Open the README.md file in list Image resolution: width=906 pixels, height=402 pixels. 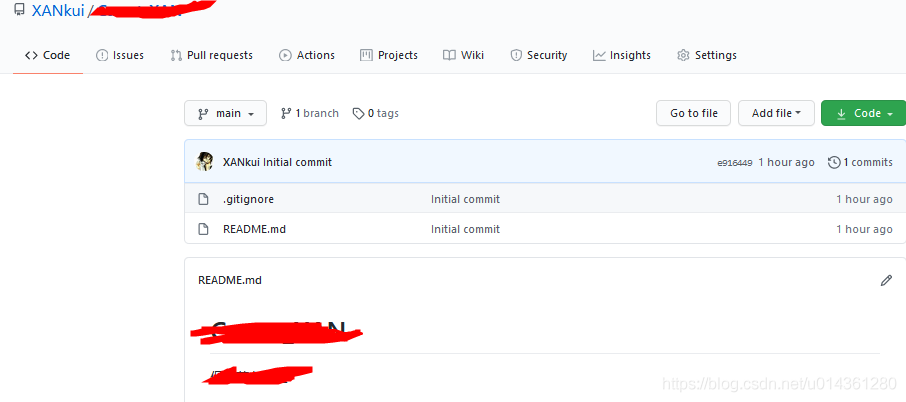click(254, 229)
